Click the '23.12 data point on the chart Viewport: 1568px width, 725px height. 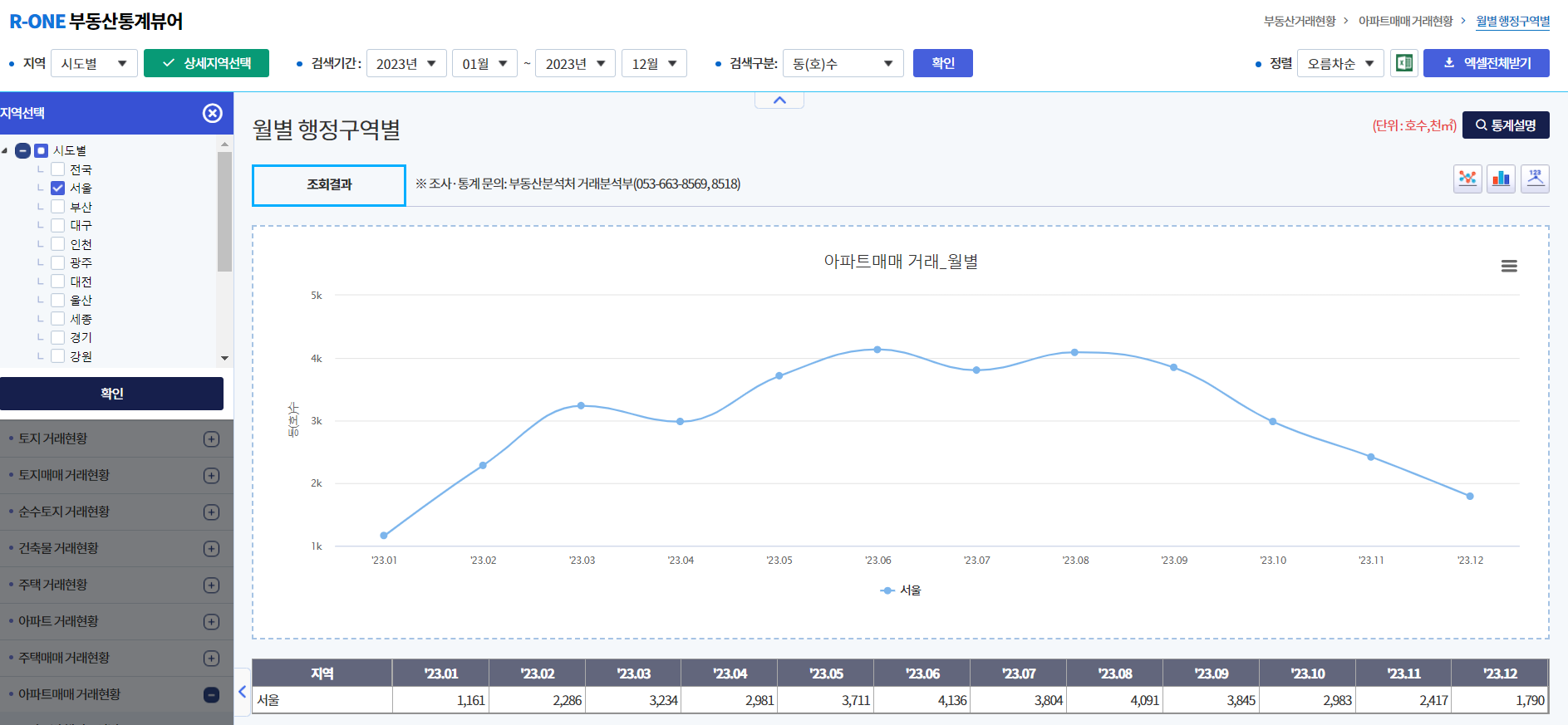pyautogui.click(x=1470, y=497)
